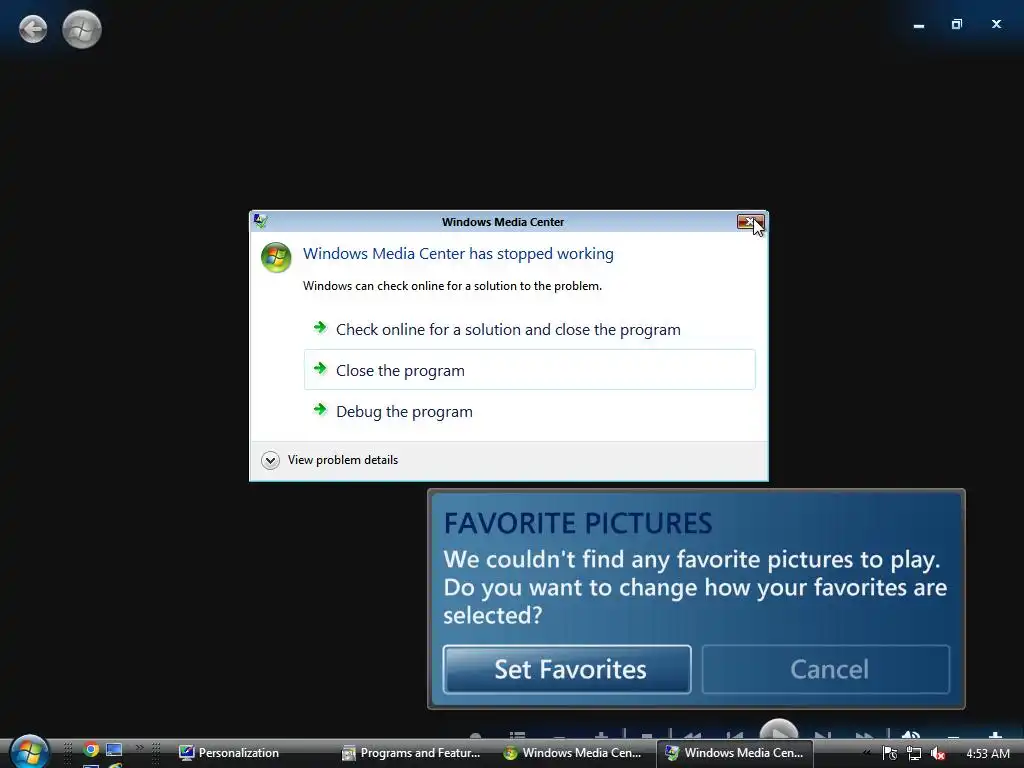The image size is (1024, 768).
Task: Click muted volume tray icon
Action: tap(938, 753)
